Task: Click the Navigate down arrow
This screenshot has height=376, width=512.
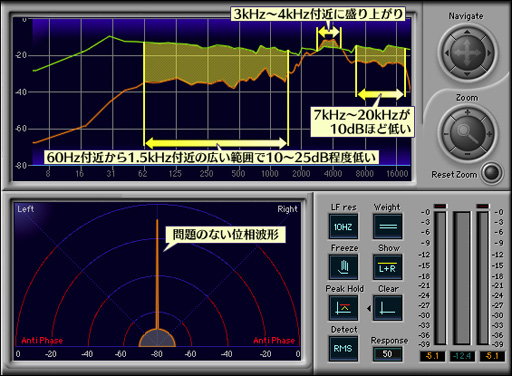Action: (467, 74)
